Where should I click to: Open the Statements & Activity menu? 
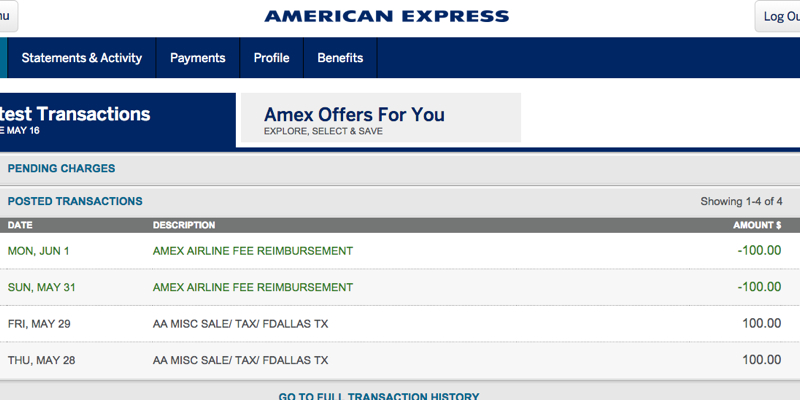click(82, 58)
